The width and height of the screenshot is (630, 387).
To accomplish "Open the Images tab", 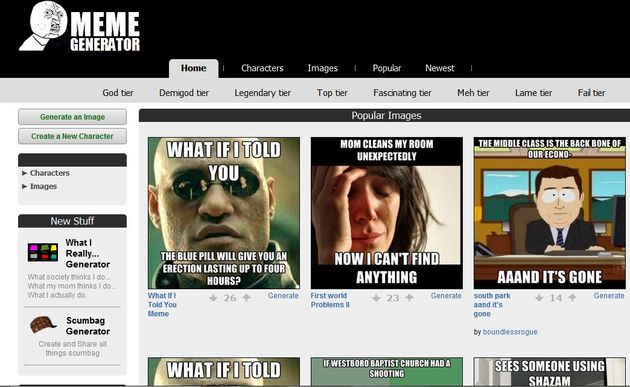I will 323,68.
